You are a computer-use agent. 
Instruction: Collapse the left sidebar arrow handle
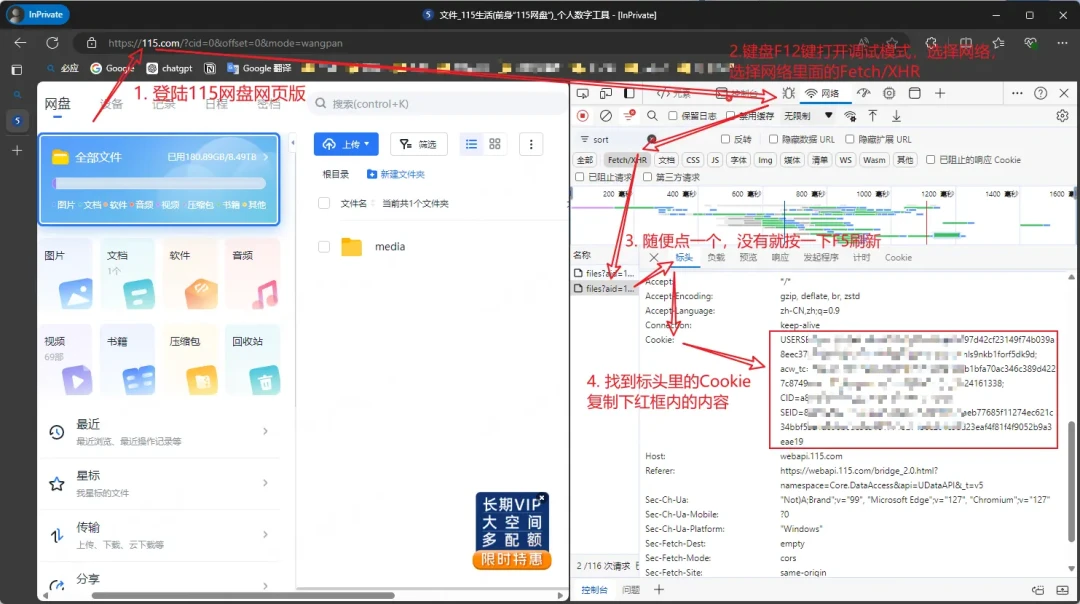pyautogui.click(x=293, y=143)
